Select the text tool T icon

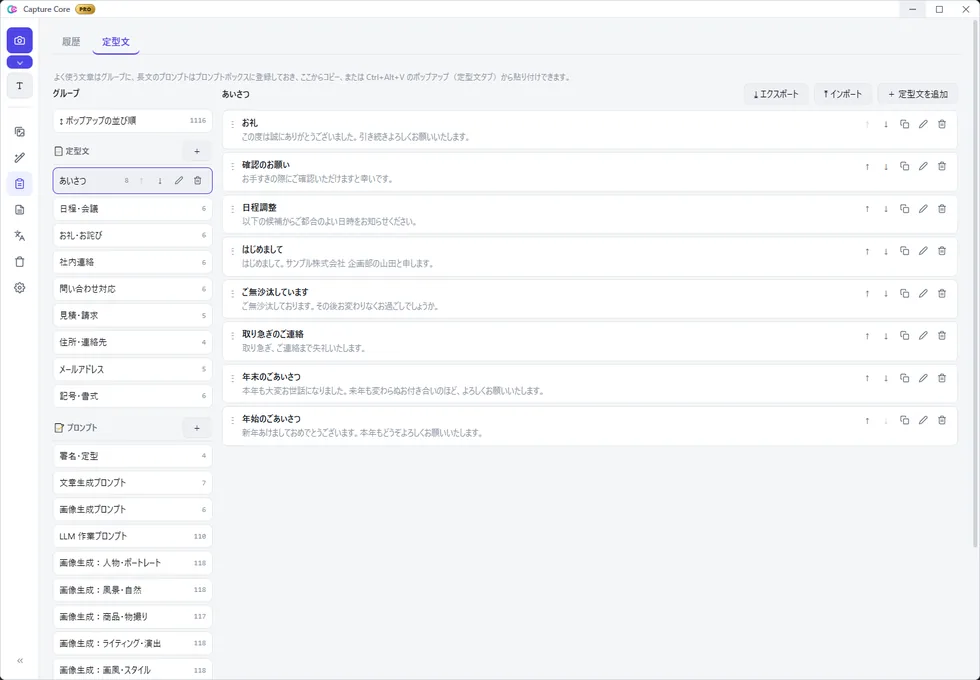coord(19,86)
